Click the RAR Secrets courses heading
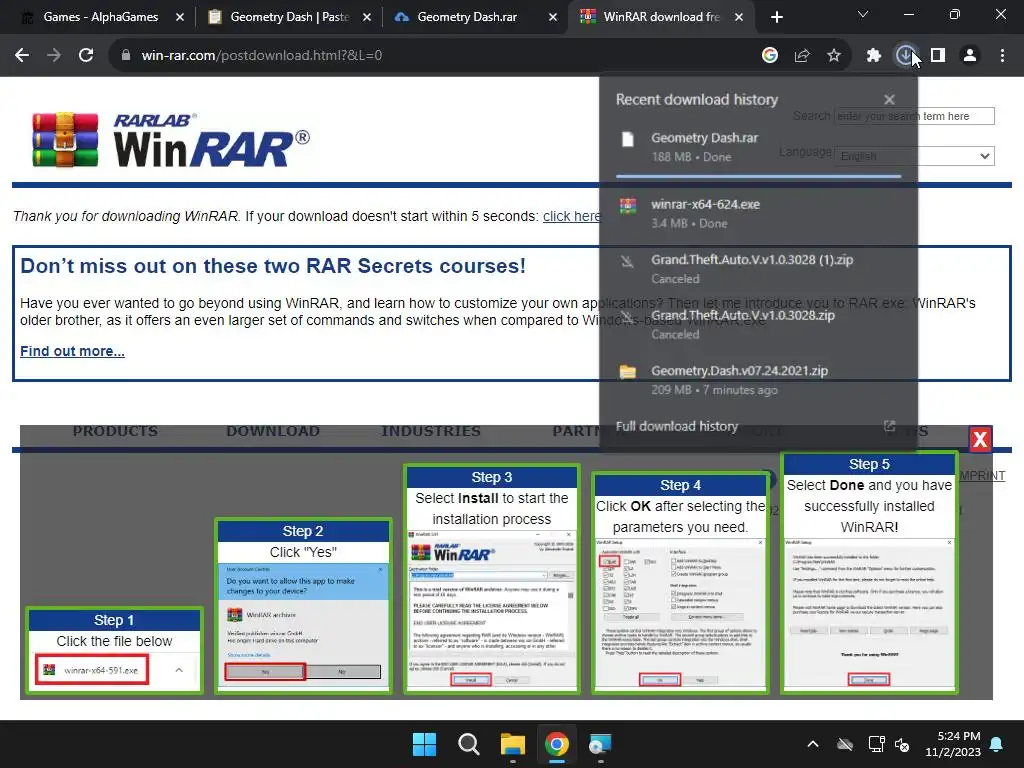1024x768 pixels. point(273,266)
